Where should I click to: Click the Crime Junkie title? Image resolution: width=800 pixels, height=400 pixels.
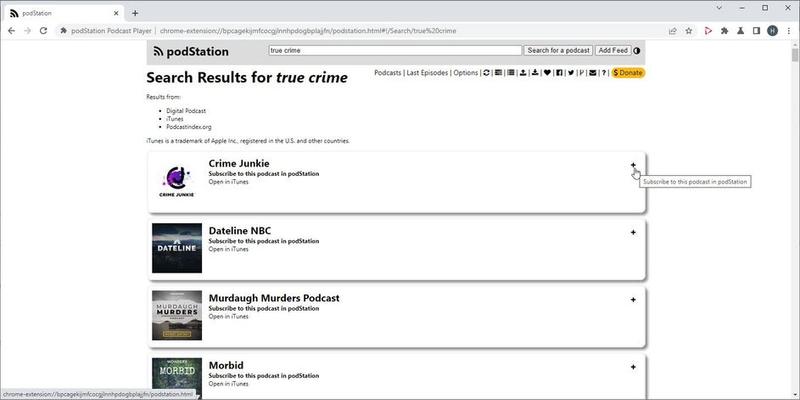pyautogui.click(x=239, y=163)
